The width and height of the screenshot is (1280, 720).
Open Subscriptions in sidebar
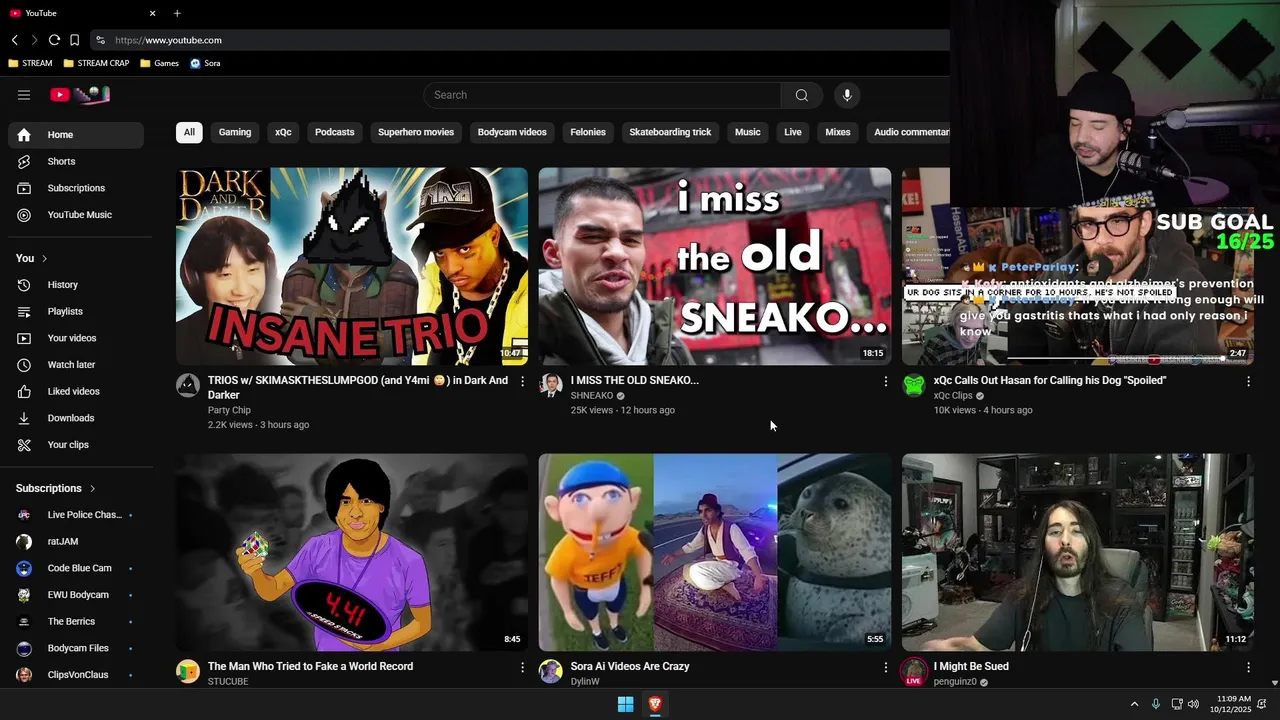click(76, 188)
